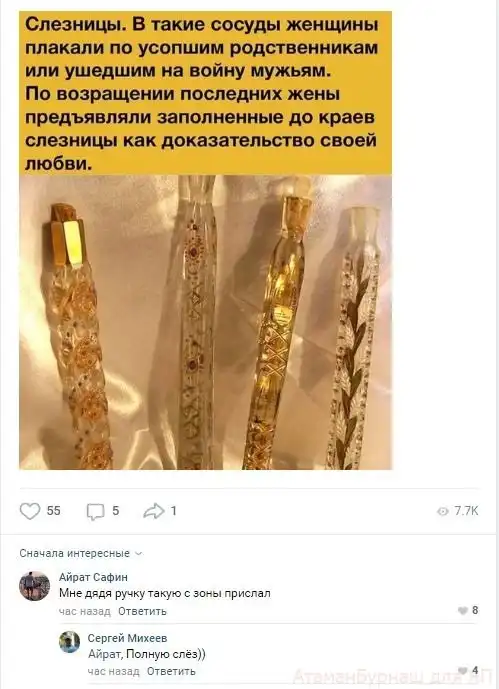Viewport: 499px width, 689px height.
Task: Open Сергей Михеев's avatar
Action: 69,642
